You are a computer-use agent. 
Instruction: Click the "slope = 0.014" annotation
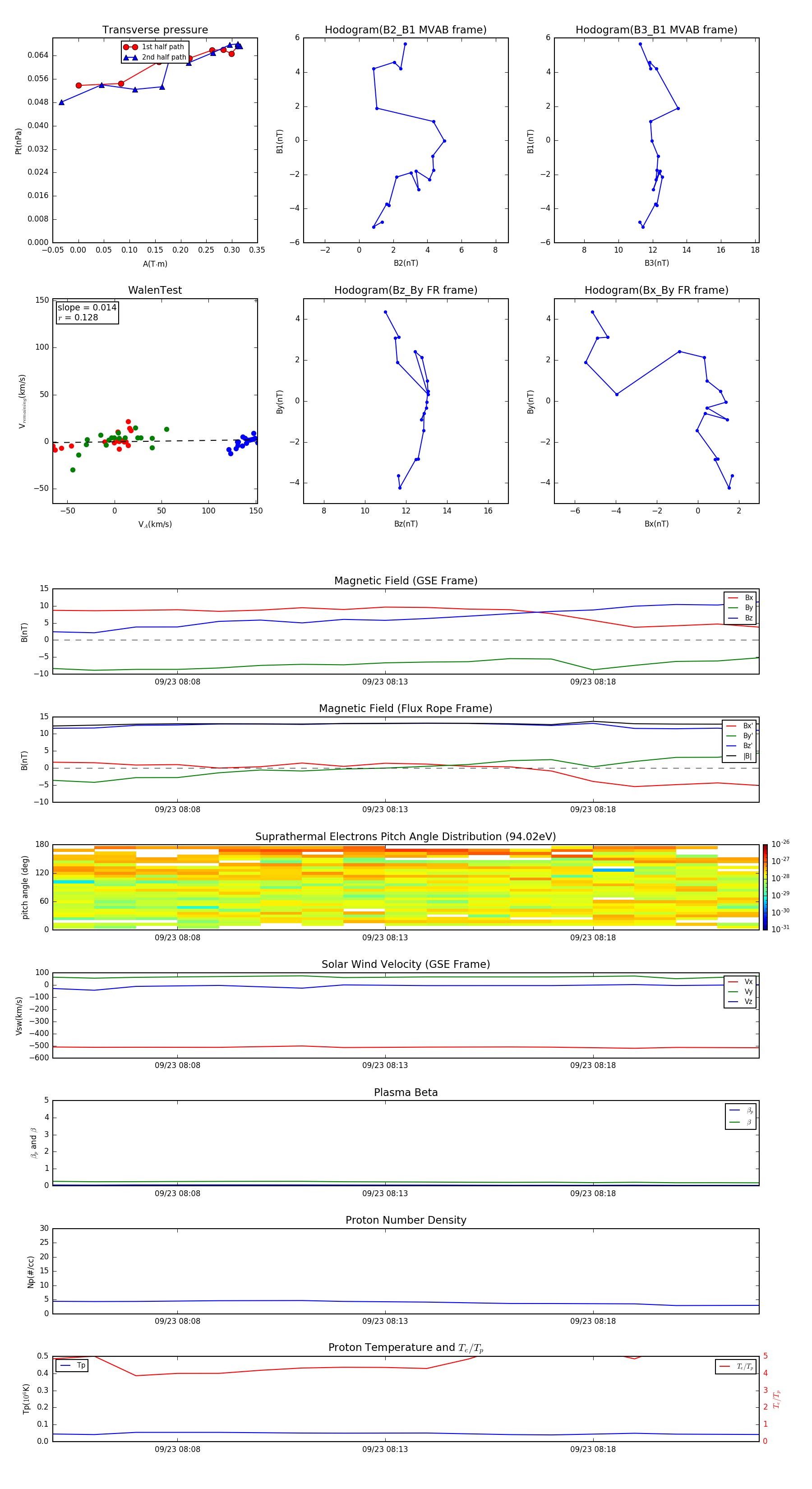pyautogui.click(x=87, y=308)
